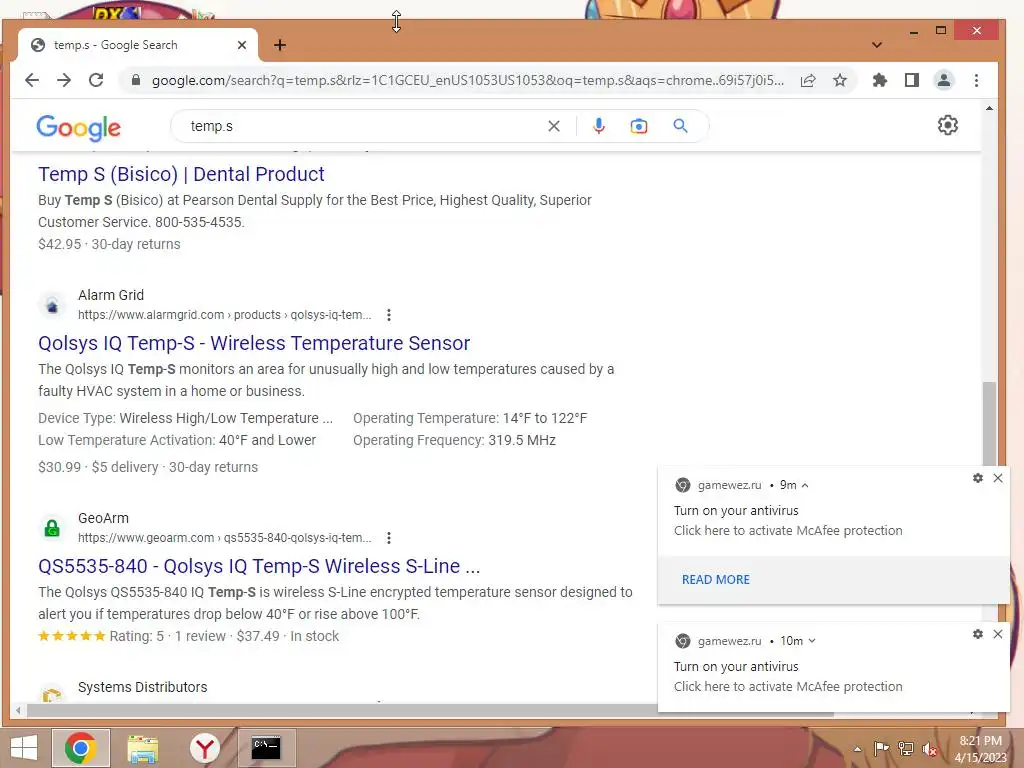Show hidden system tray icons
This screenshot has height=768, width=1024.
(x=857, y=748)
